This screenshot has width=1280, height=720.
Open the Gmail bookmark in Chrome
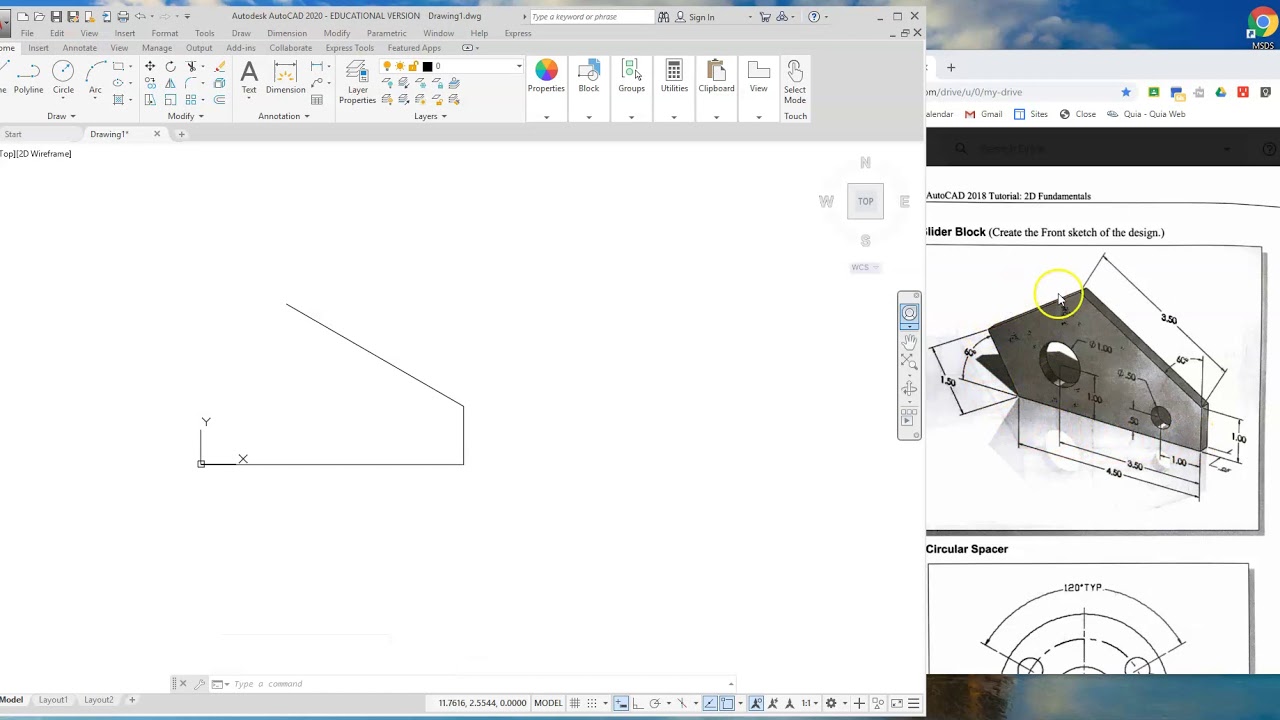pyautogui.click(x=983, y=114)
